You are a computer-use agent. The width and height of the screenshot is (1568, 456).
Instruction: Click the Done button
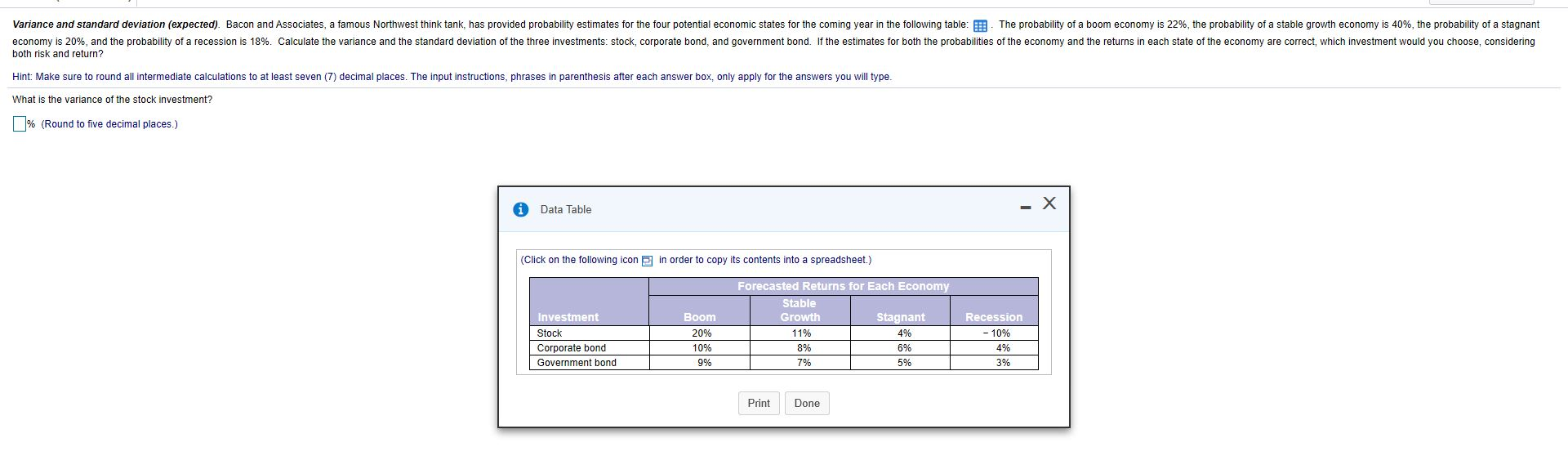point(807,403)
